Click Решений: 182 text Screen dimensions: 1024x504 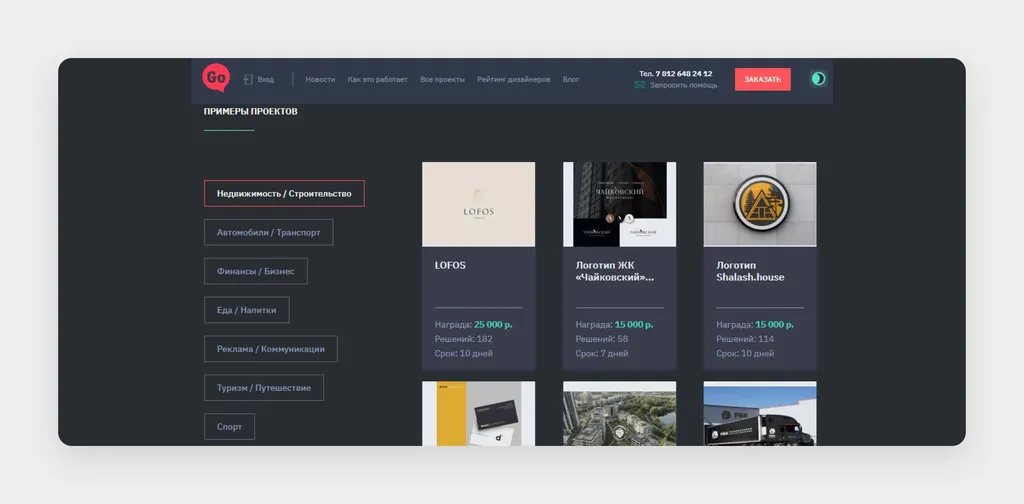[x=464, y=339]
